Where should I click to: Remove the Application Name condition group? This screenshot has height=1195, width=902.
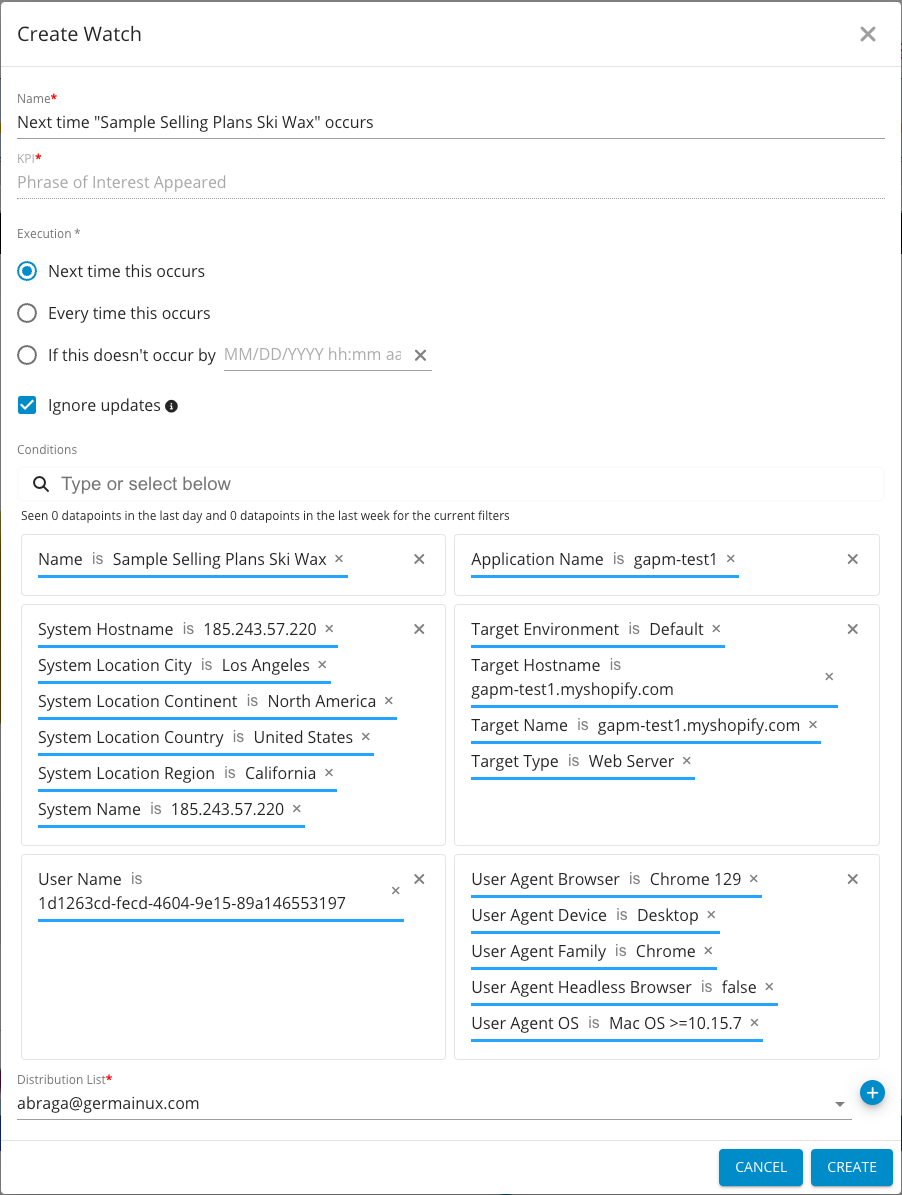click(853, 559)
